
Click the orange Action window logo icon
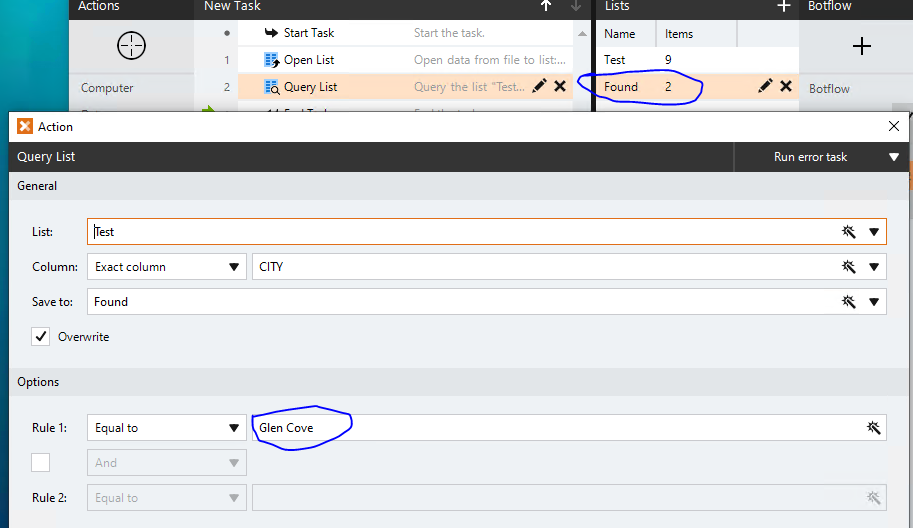(25, 126)
